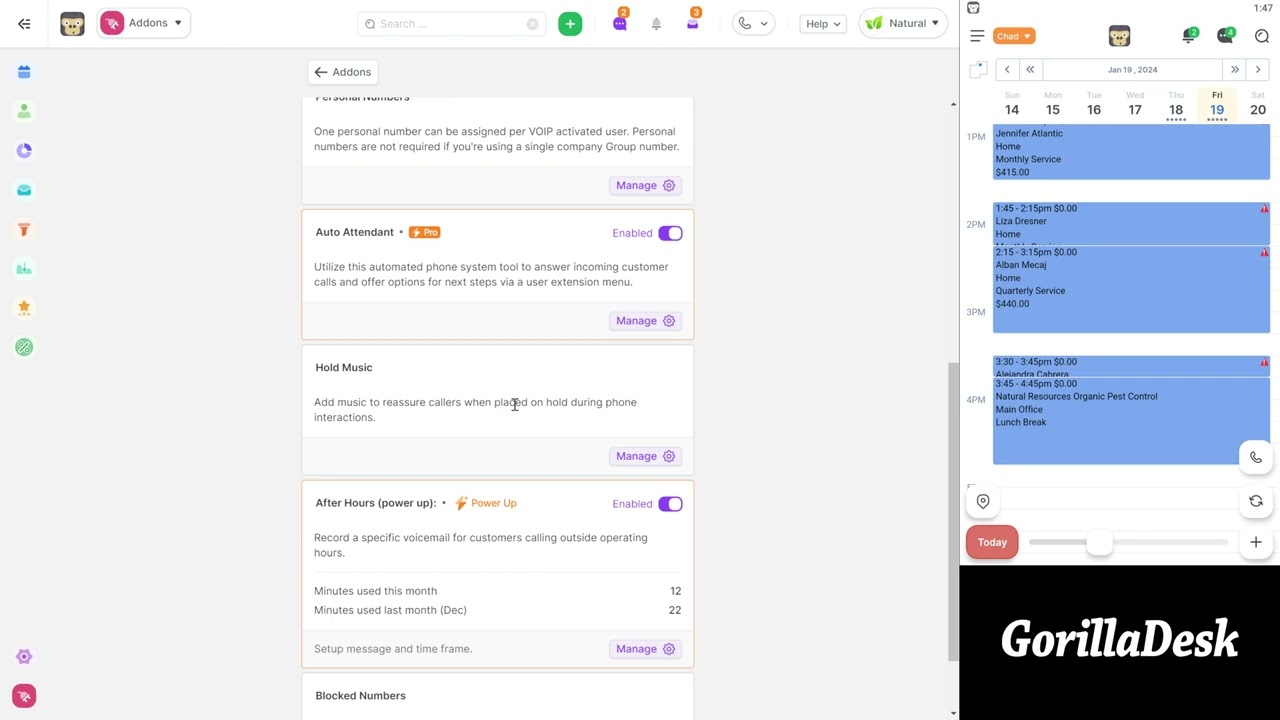Manage Personal Numbers settings
Viewport: 1280px width, 720px height.
[x=646, y=185]
